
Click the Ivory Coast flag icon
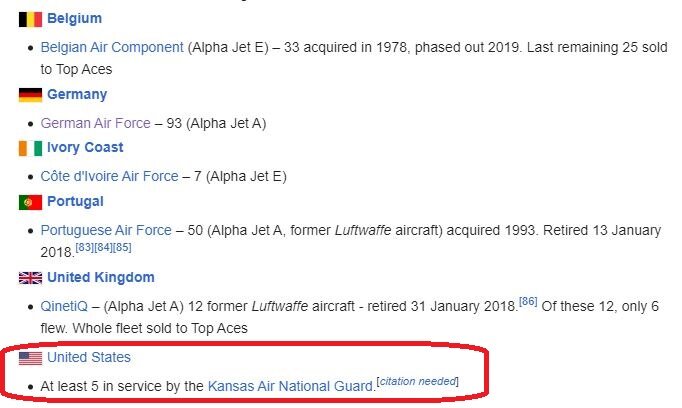tap(30, 148)
